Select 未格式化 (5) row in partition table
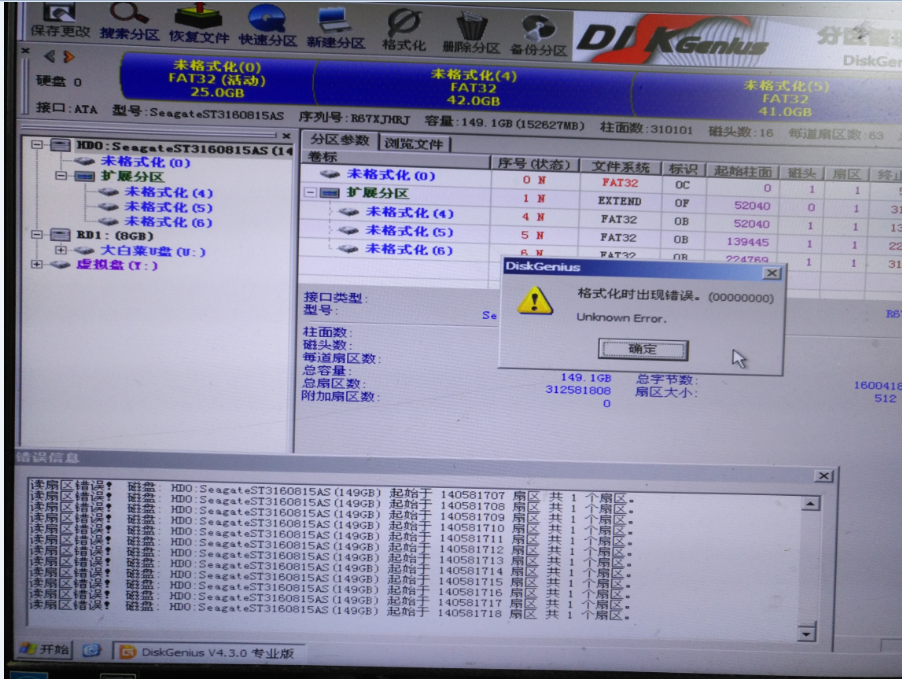Viewport: 902px width, 679px height. click(x=410, y=231)
